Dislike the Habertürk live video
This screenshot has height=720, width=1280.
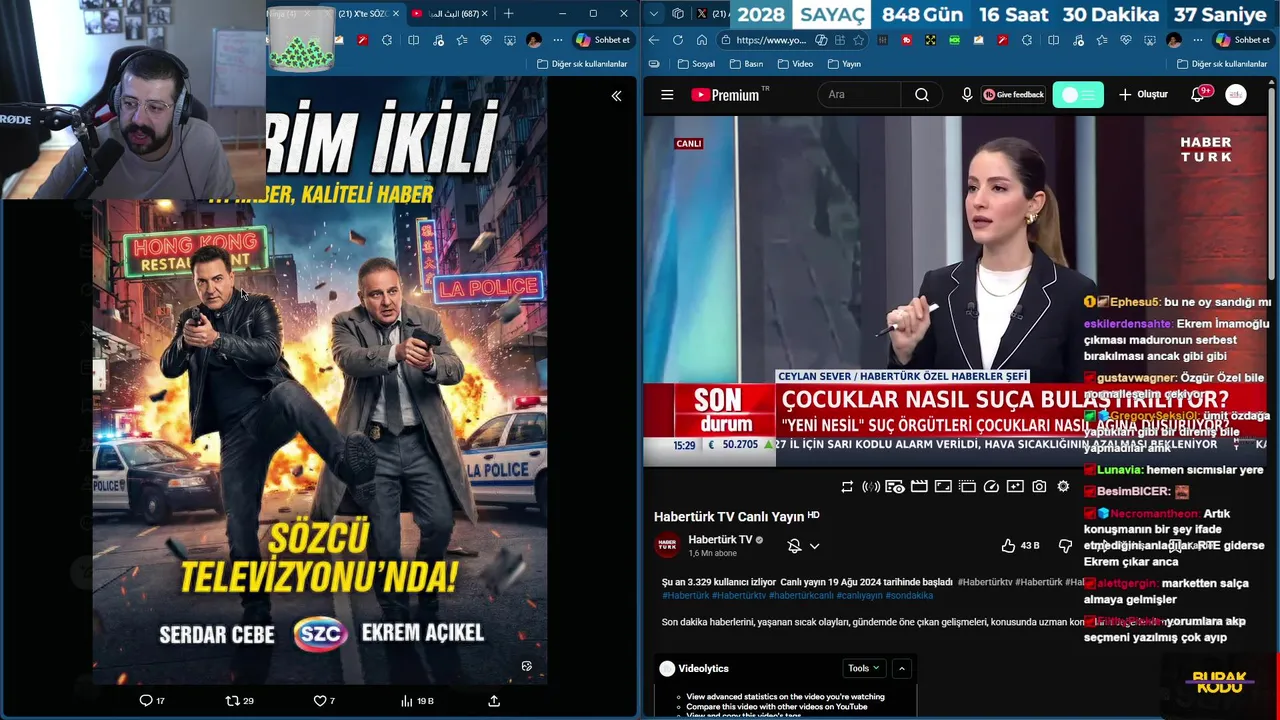point(1065,546)
